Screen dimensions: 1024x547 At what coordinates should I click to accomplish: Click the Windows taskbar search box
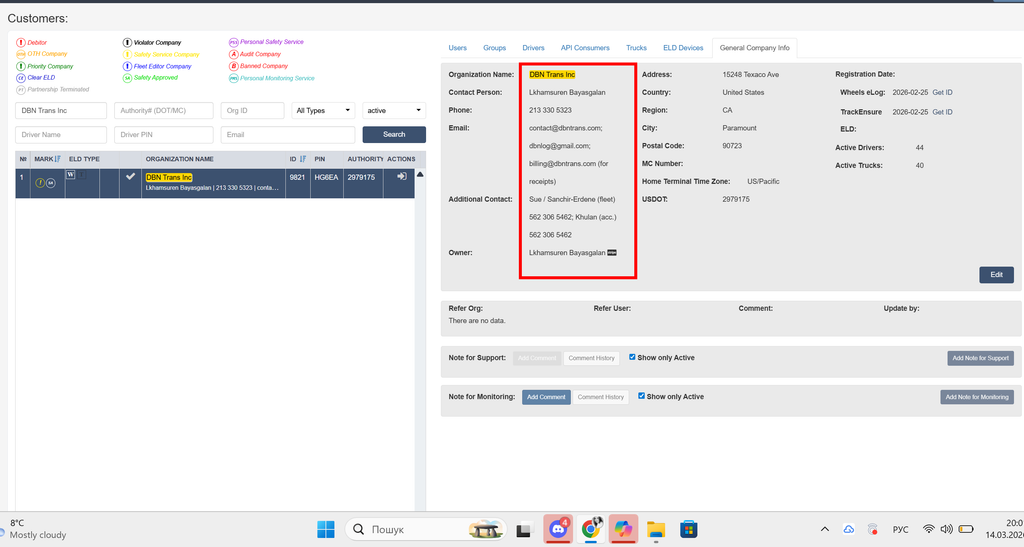pyautogui.click(x=426, y=529)
